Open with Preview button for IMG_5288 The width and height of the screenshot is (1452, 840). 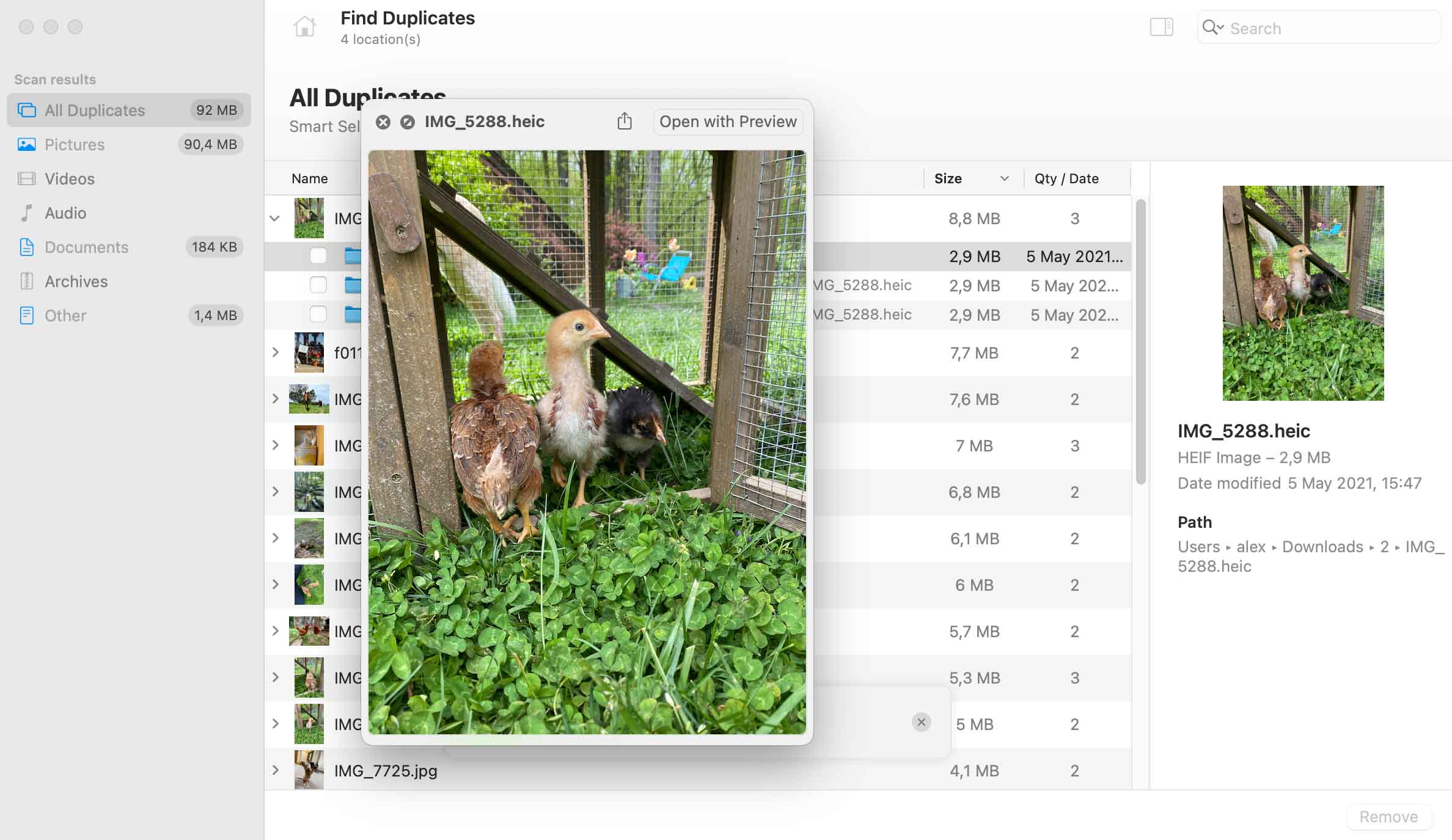727,121
